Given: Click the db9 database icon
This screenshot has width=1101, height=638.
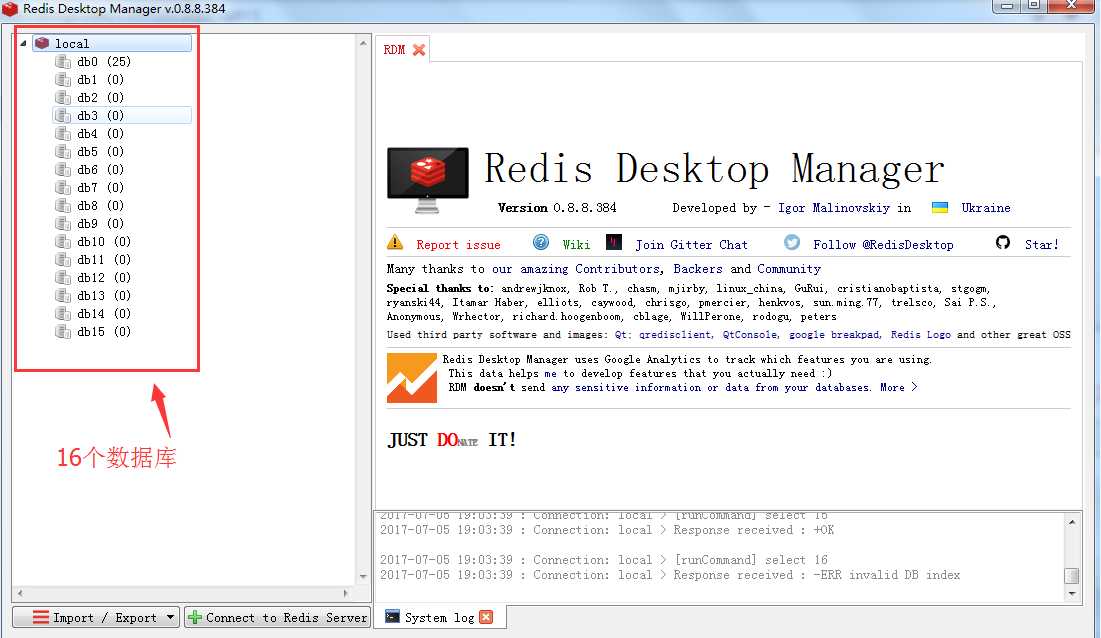Looking at the screenshot, I should click(x=63, y=224).
